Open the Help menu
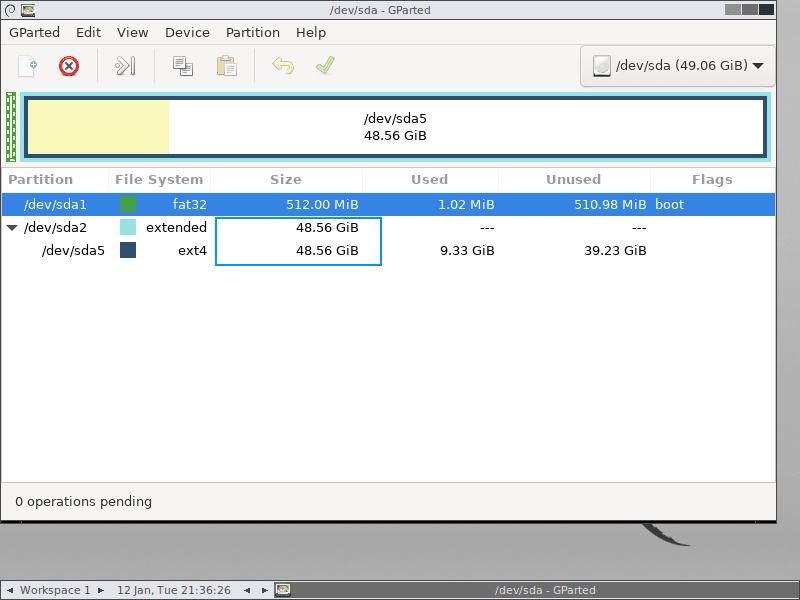The width and height of the screenshot is (800, 600). click(x=311, y=32)
